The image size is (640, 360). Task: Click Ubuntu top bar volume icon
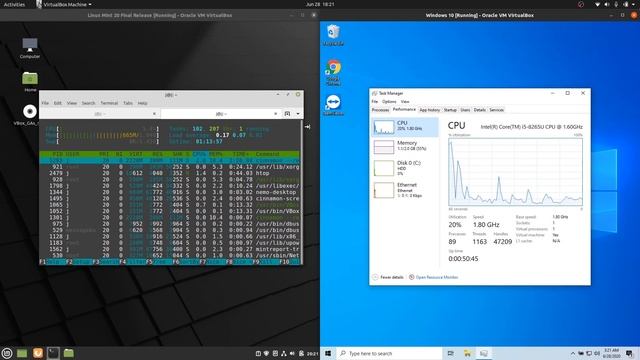pos(607,4)
